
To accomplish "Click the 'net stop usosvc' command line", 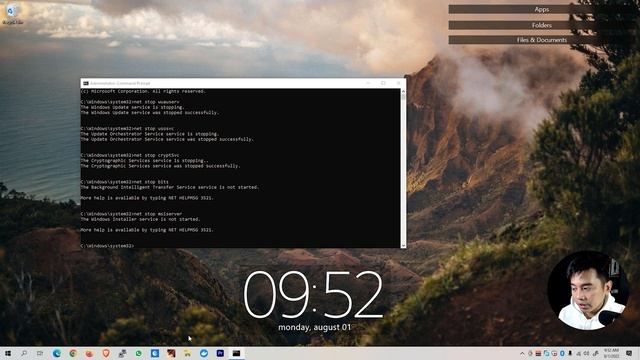I will 127,129.
